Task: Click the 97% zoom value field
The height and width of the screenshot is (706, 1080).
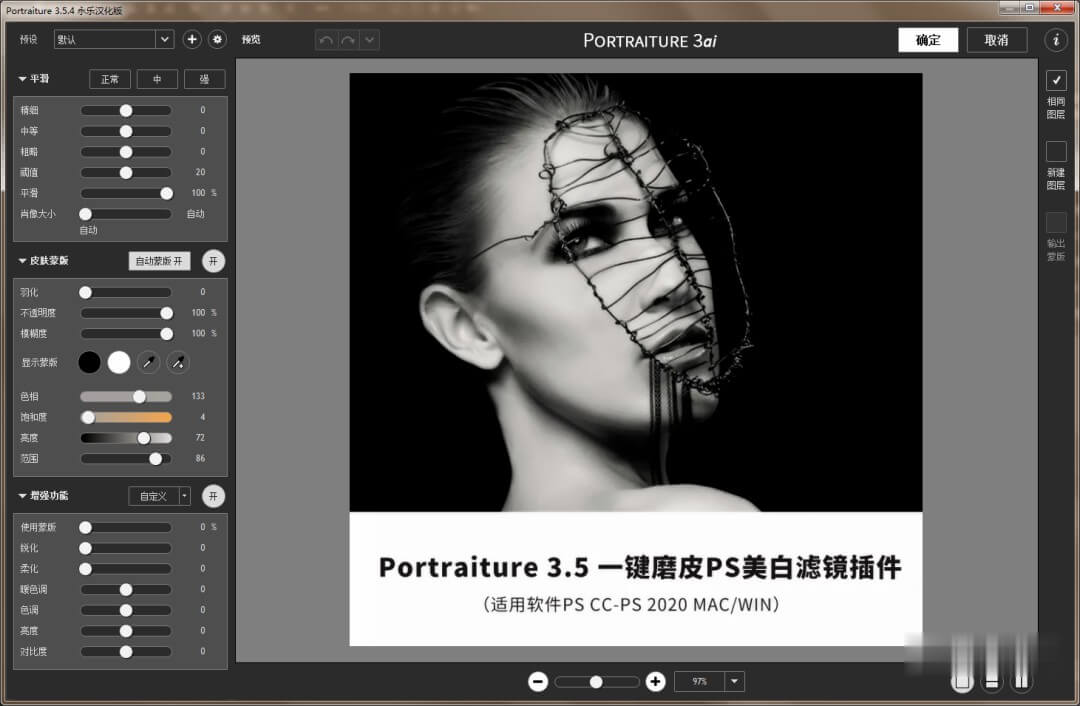Action: point(699,682)
